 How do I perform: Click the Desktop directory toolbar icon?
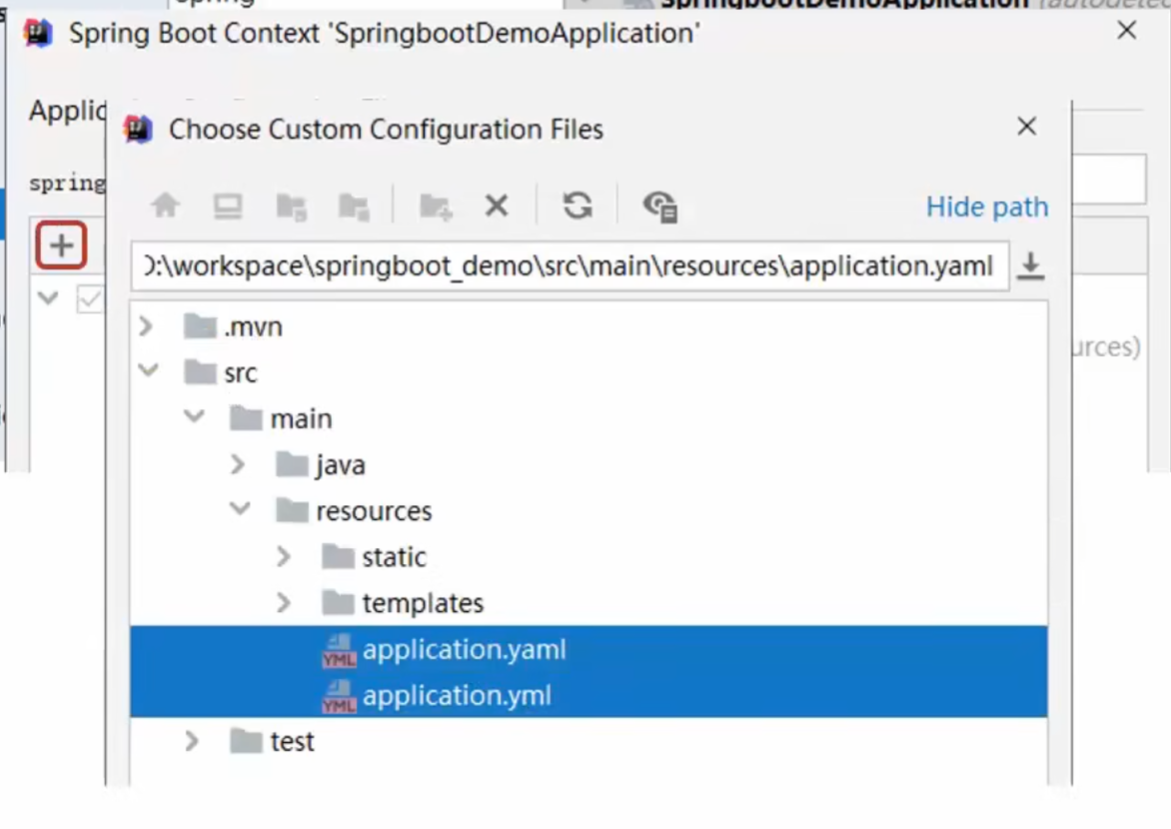[228, 205]
